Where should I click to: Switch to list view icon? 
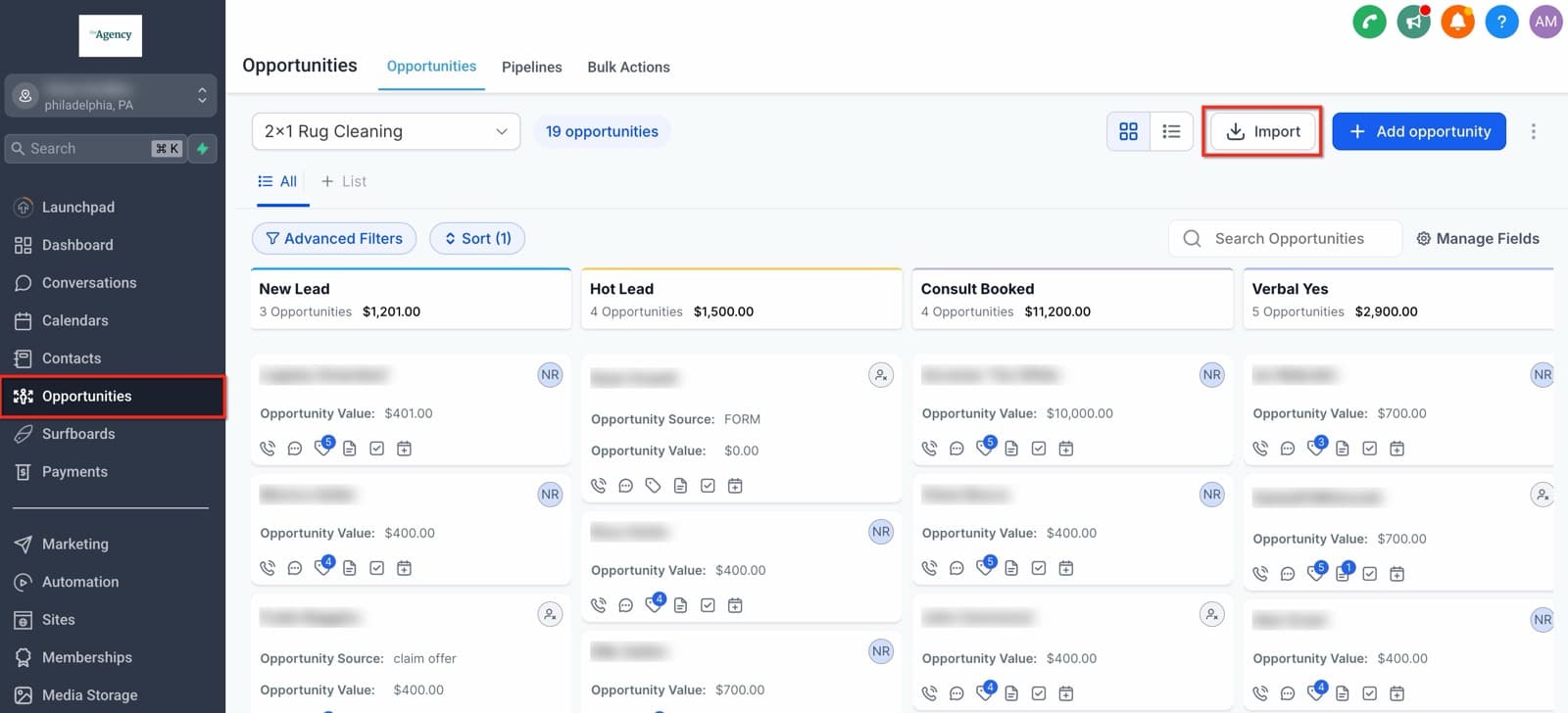[1171, 131]
